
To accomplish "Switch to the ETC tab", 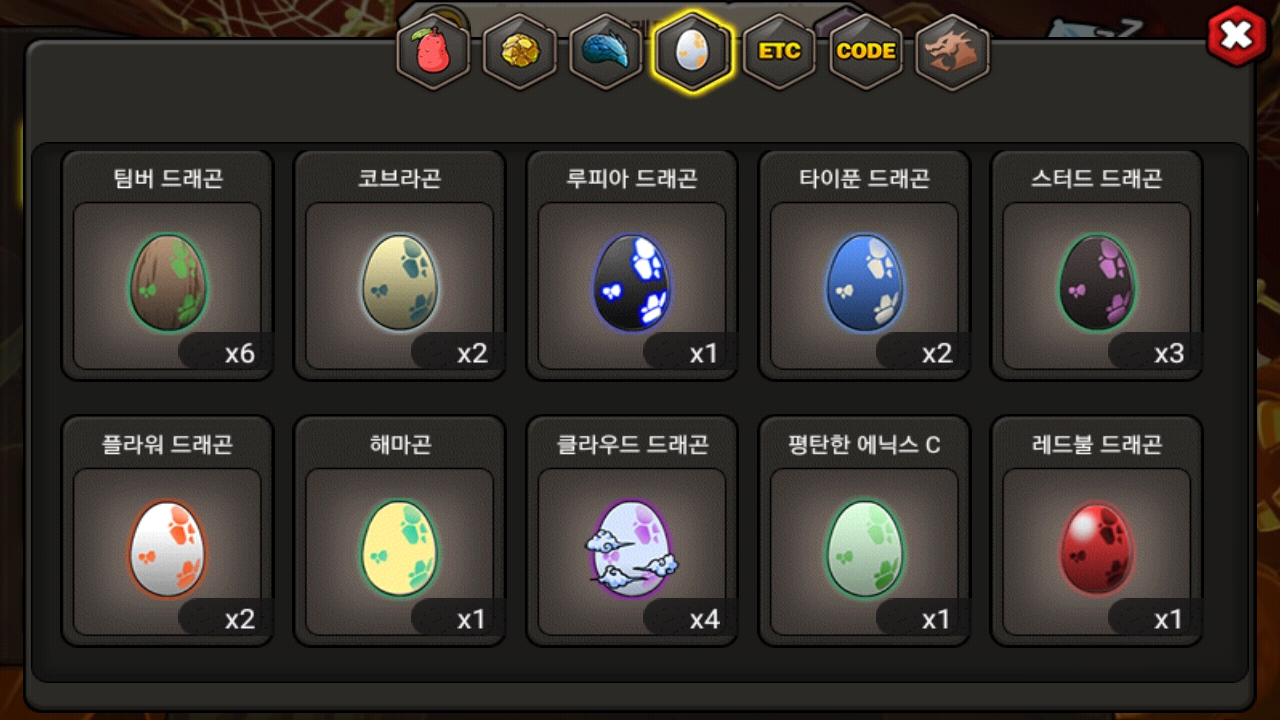I will click(x=779, y=52).
